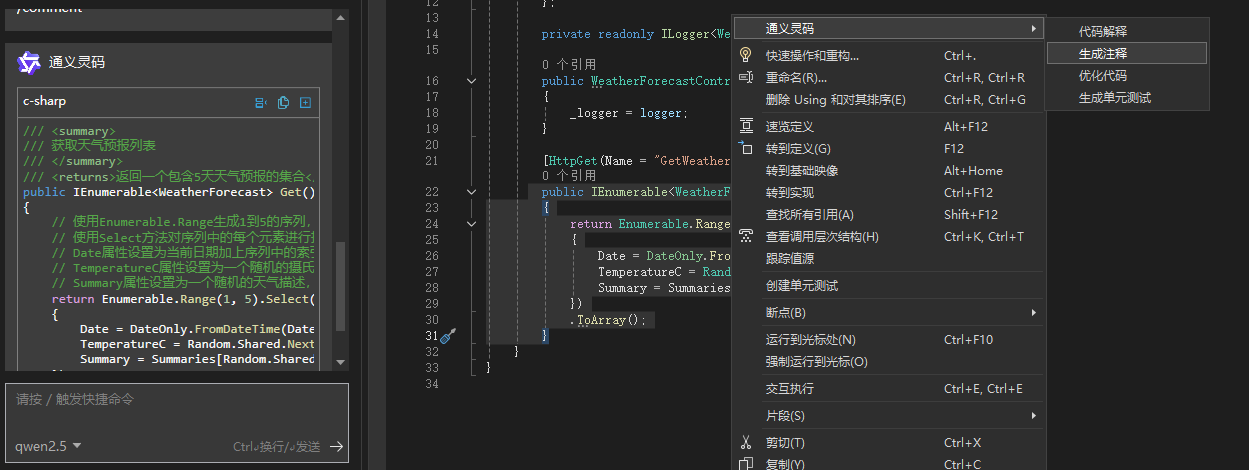Choose 速览定义 from context menu

tap(888, 127)
